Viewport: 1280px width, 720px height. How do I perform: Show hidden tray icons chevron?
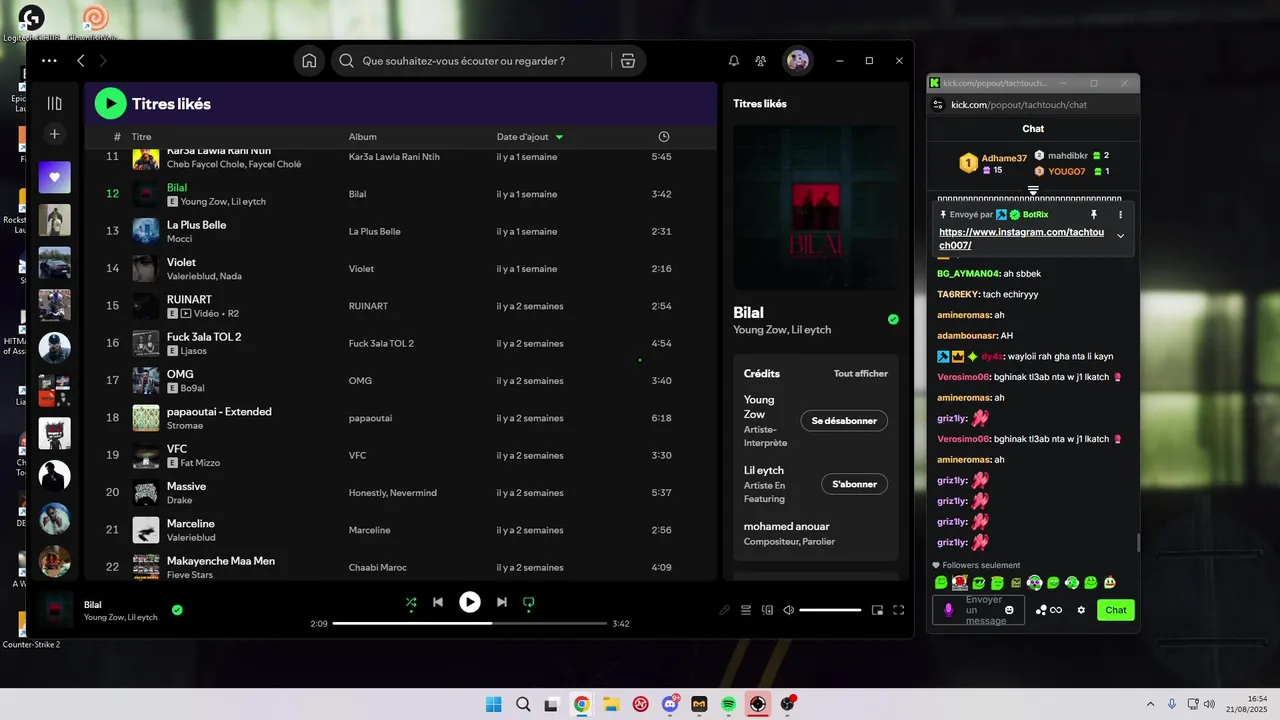1150,704
